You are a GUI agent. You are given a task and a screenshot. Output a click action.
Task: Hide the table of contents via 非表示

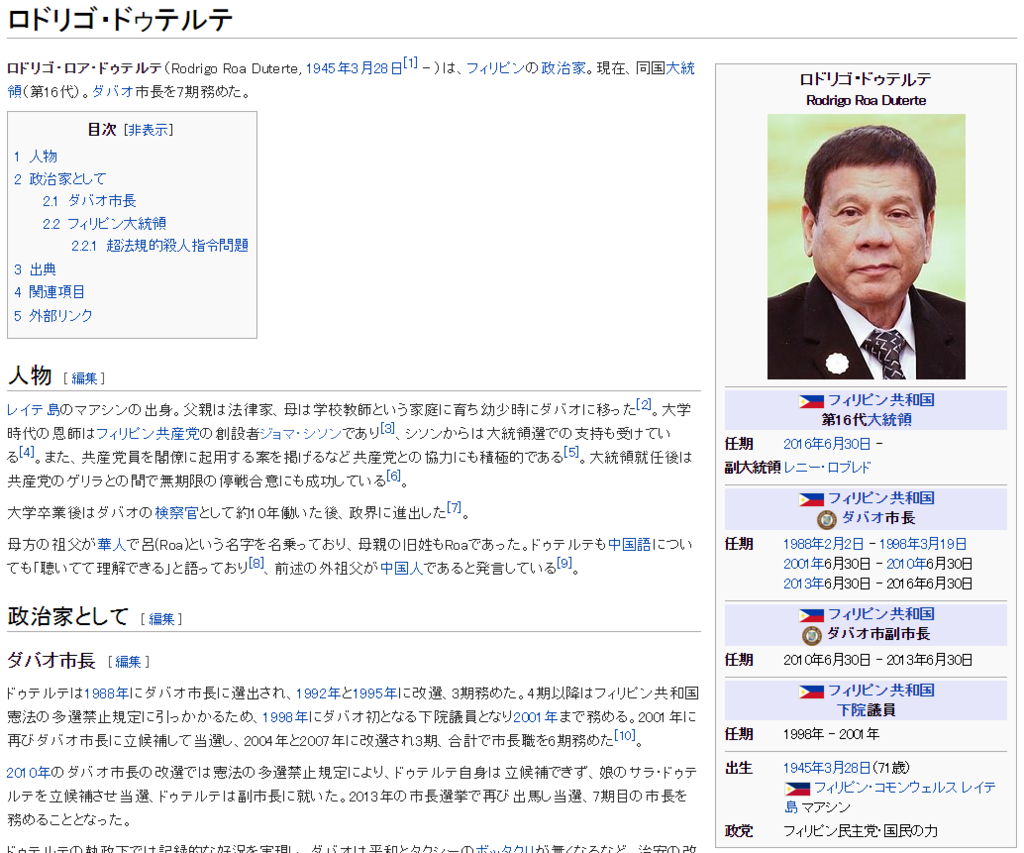[x=148, y=130]
